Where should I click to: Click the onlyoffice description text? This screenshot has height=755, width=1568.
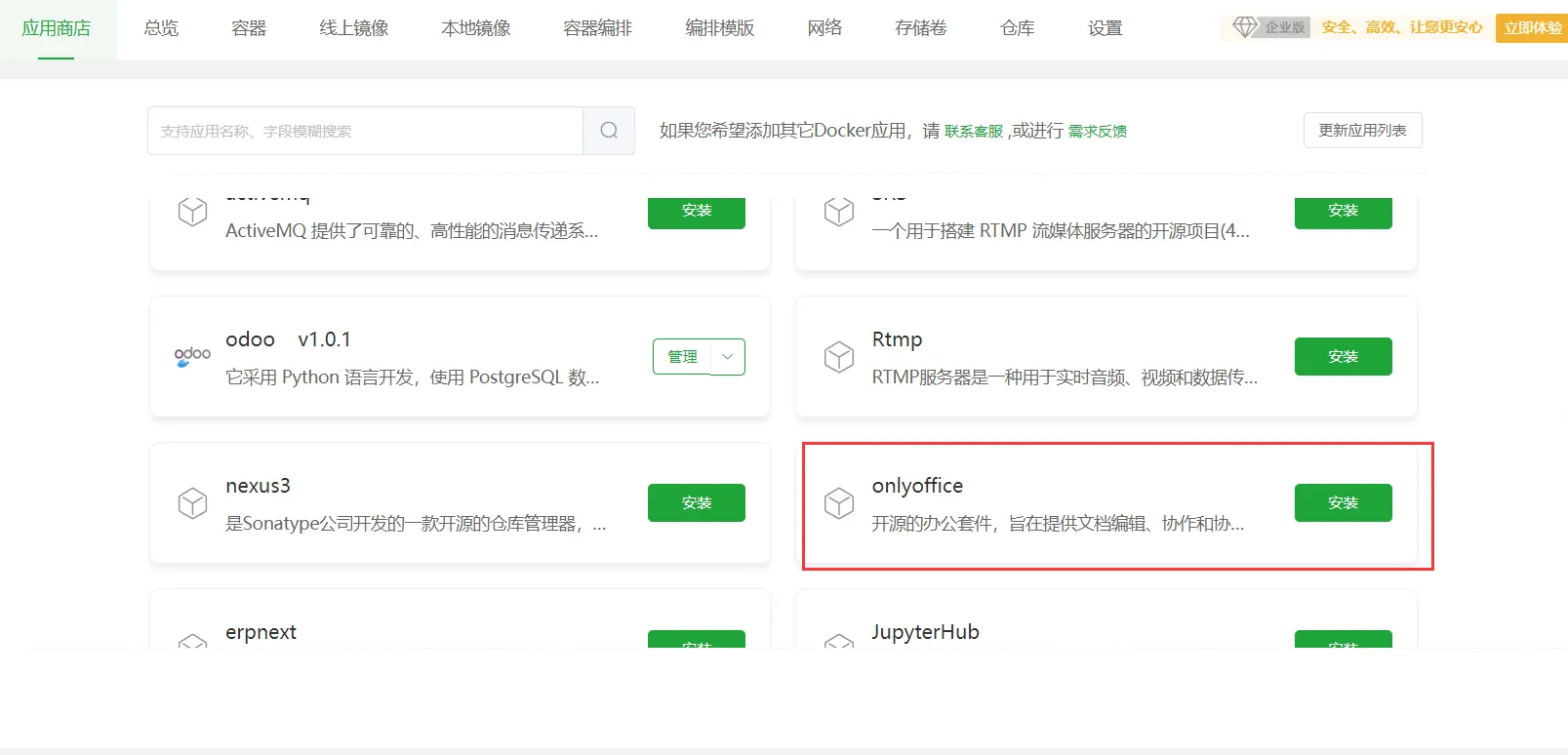tap(1058, 524)
